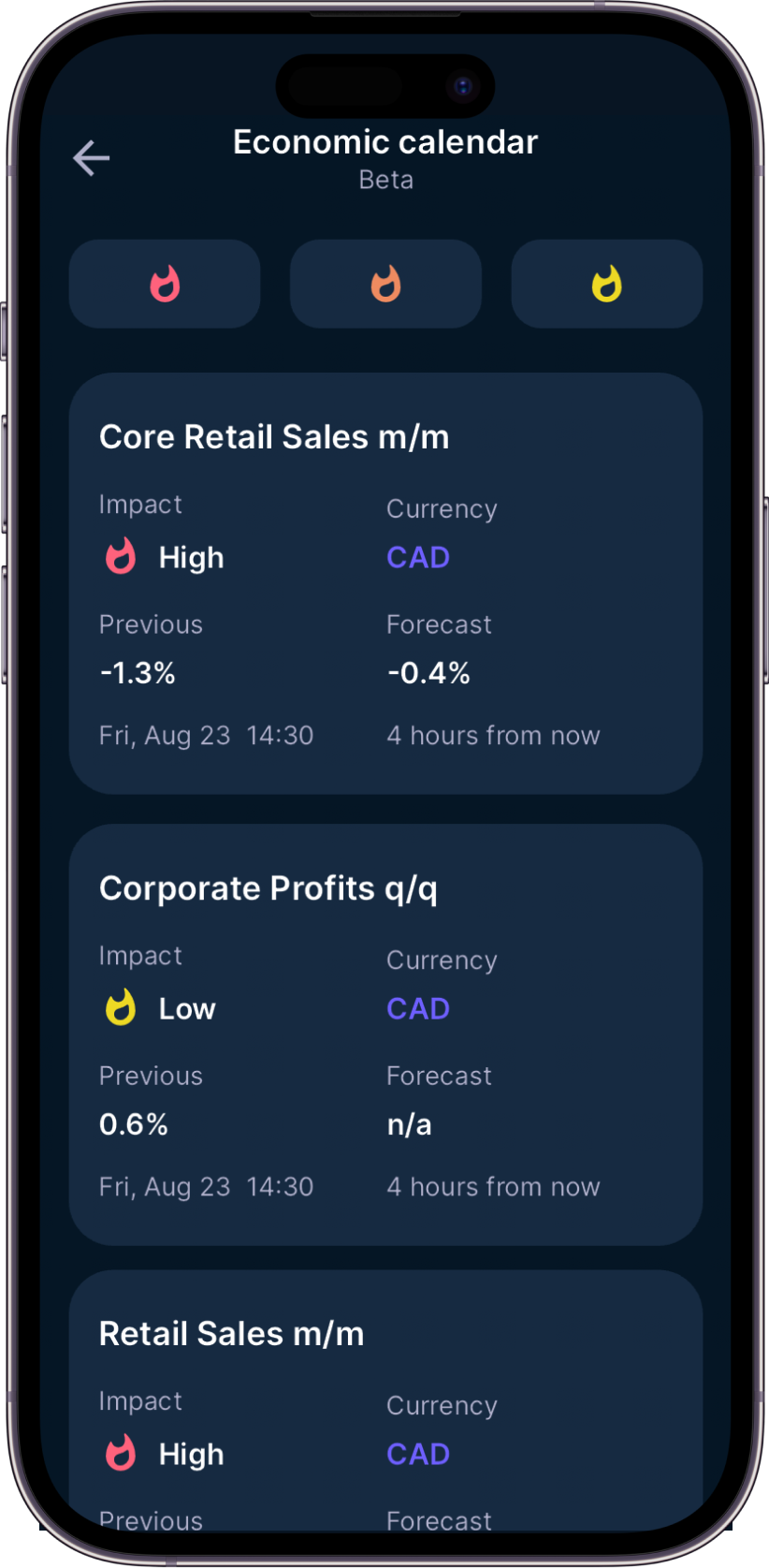Click the flame icon beside High in Core Retail Sales
Viewport: 769px width, 1568px height.
(121, 556)
